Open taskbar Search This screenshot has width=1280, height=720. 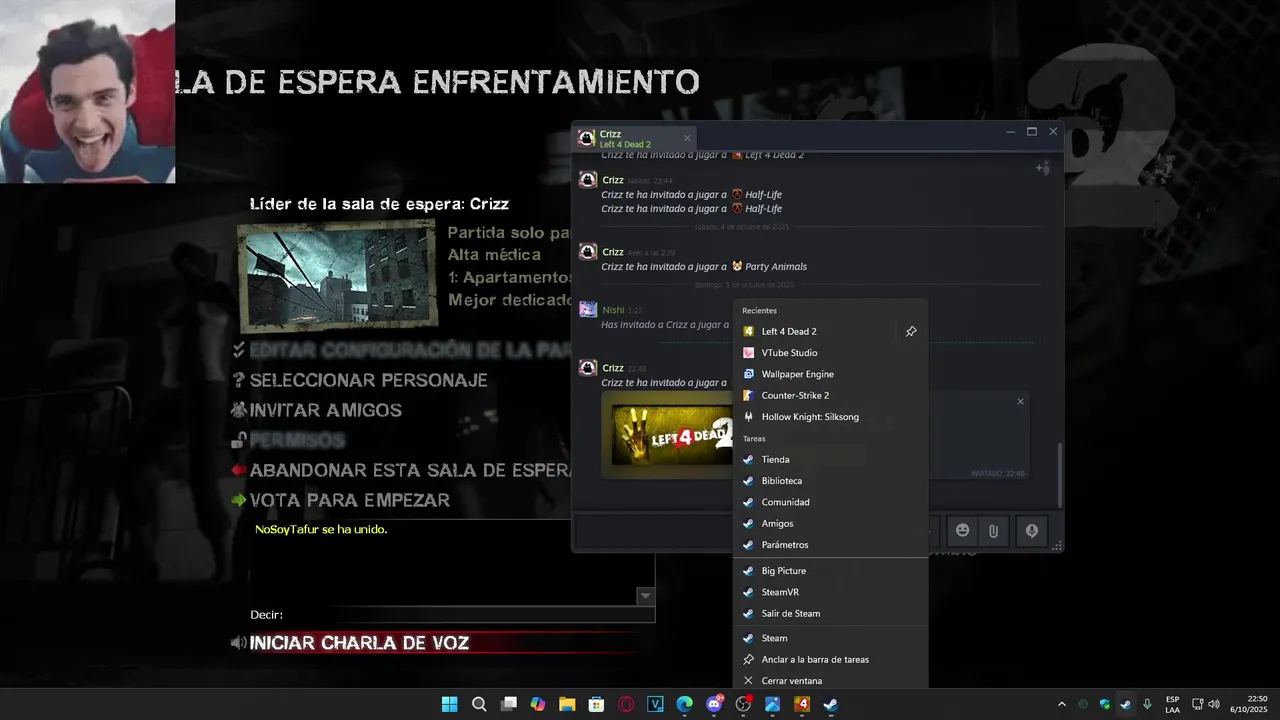pos(479,704)
